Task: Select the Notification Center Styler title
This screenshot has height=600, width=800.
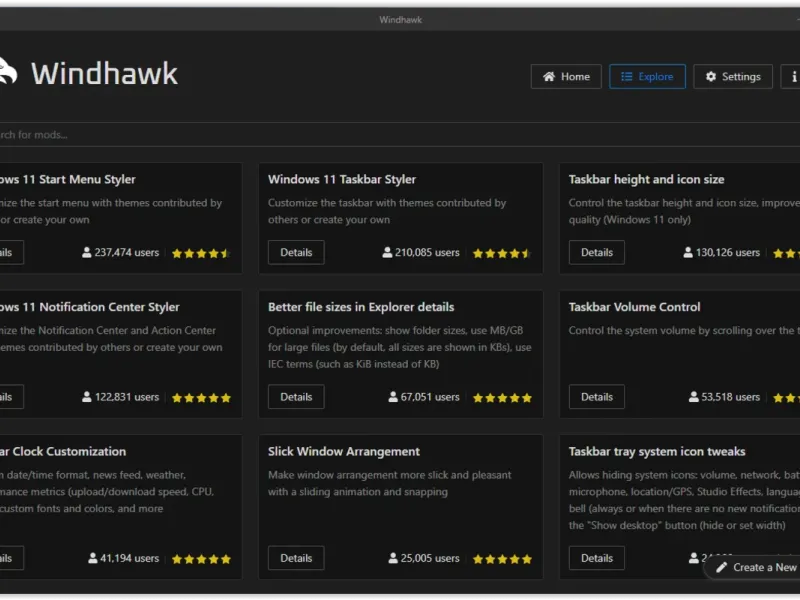Action: click(90, 307)
